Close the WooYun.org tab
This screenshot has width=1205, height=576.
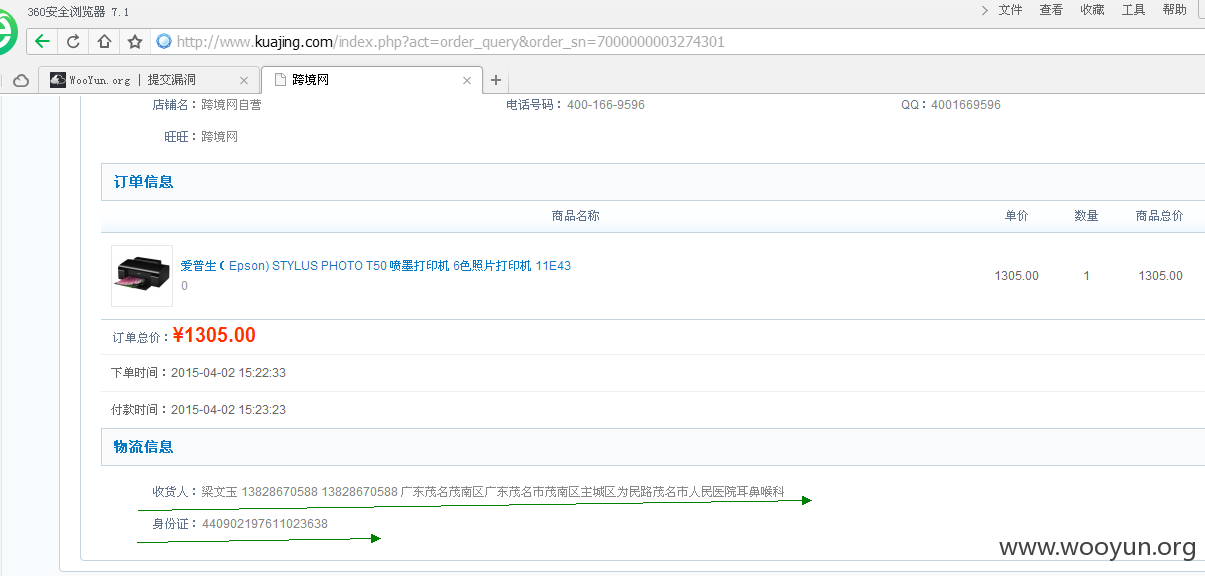tap(244, 80)
